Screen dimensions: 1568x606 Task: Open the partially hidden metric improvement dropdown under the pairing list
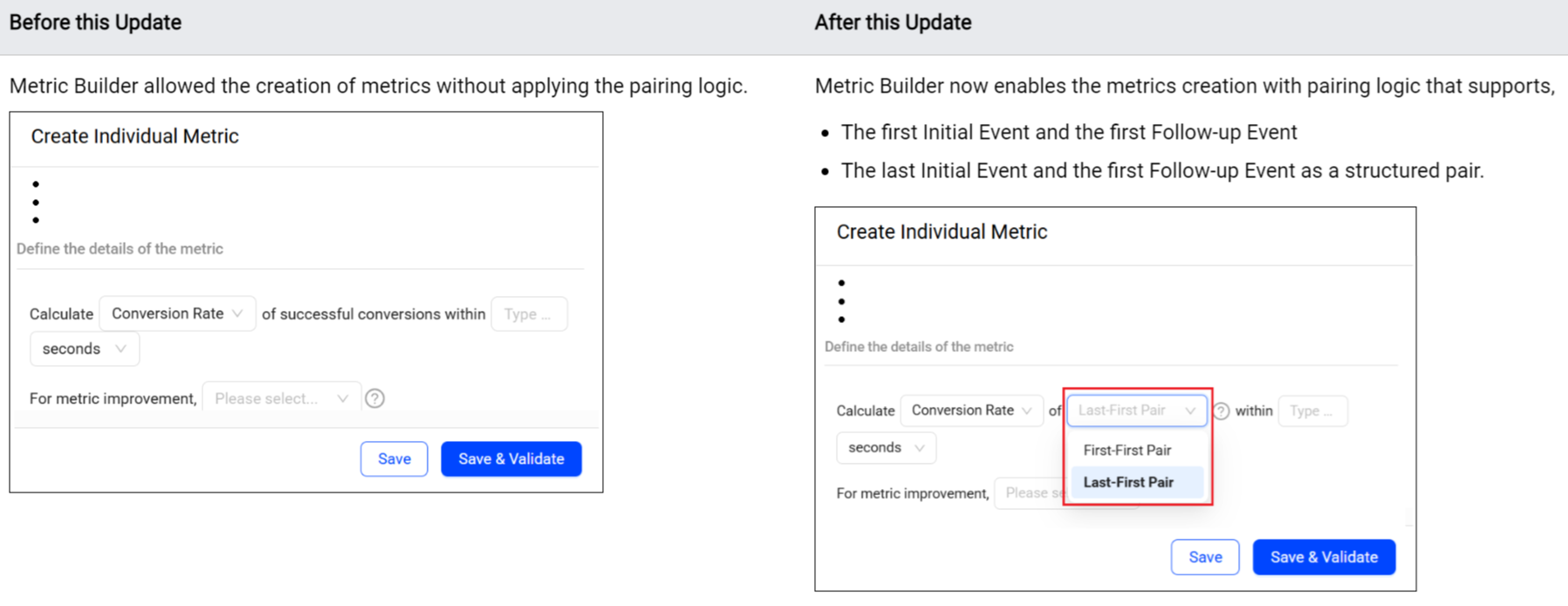coord(1030,493)
